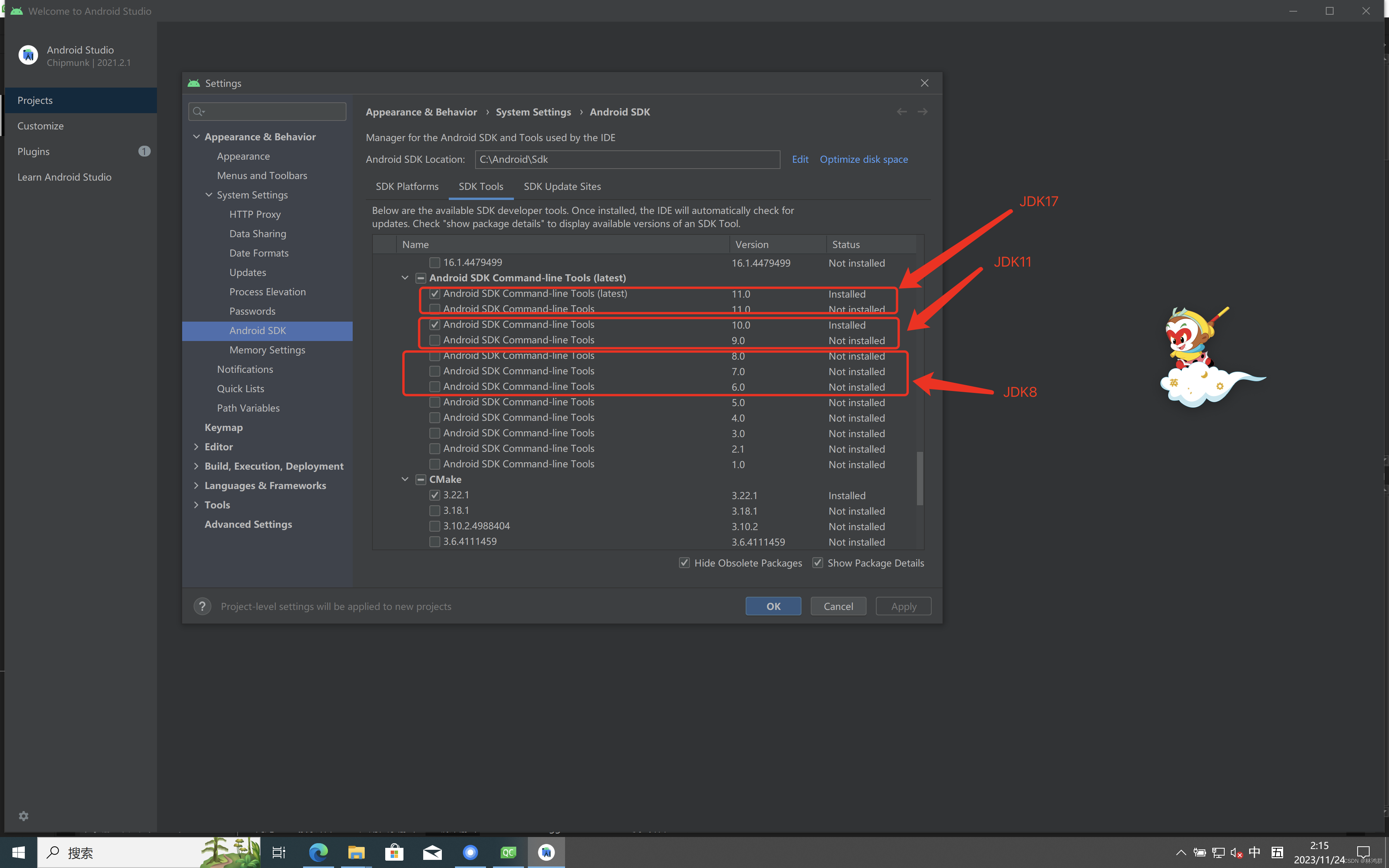Click the help question mark icon
This screenshot has width=1389, height=868.
click(202, 606)
